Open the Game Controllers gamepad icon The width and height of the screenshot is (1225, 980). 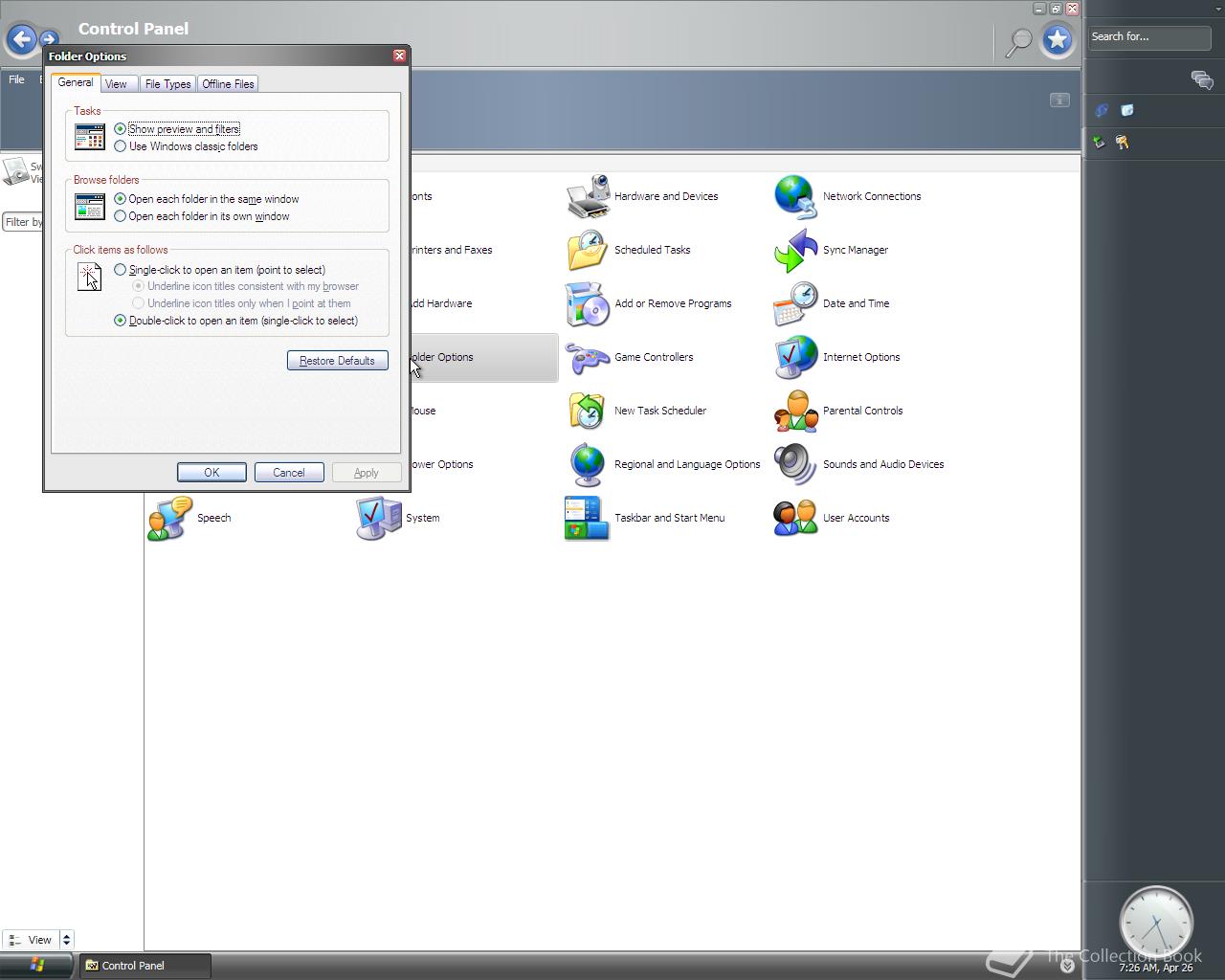(588, 357)
